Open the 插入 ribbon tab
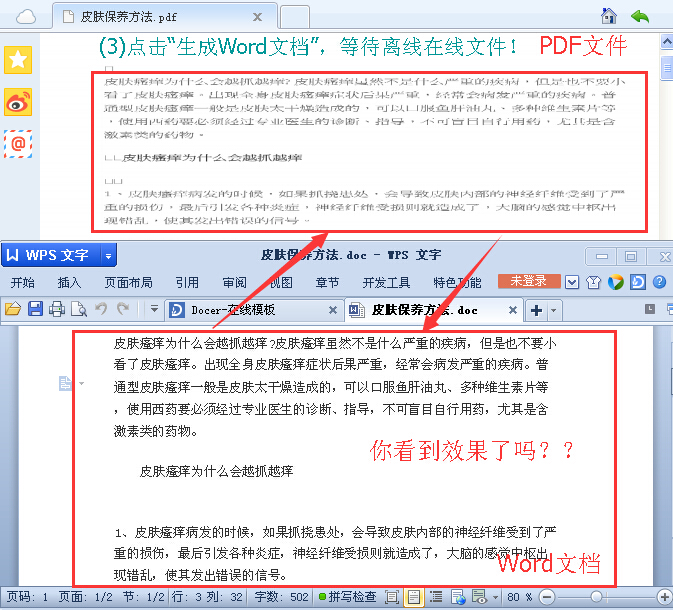This screenshot has height=610, width=673. (69, 282)
